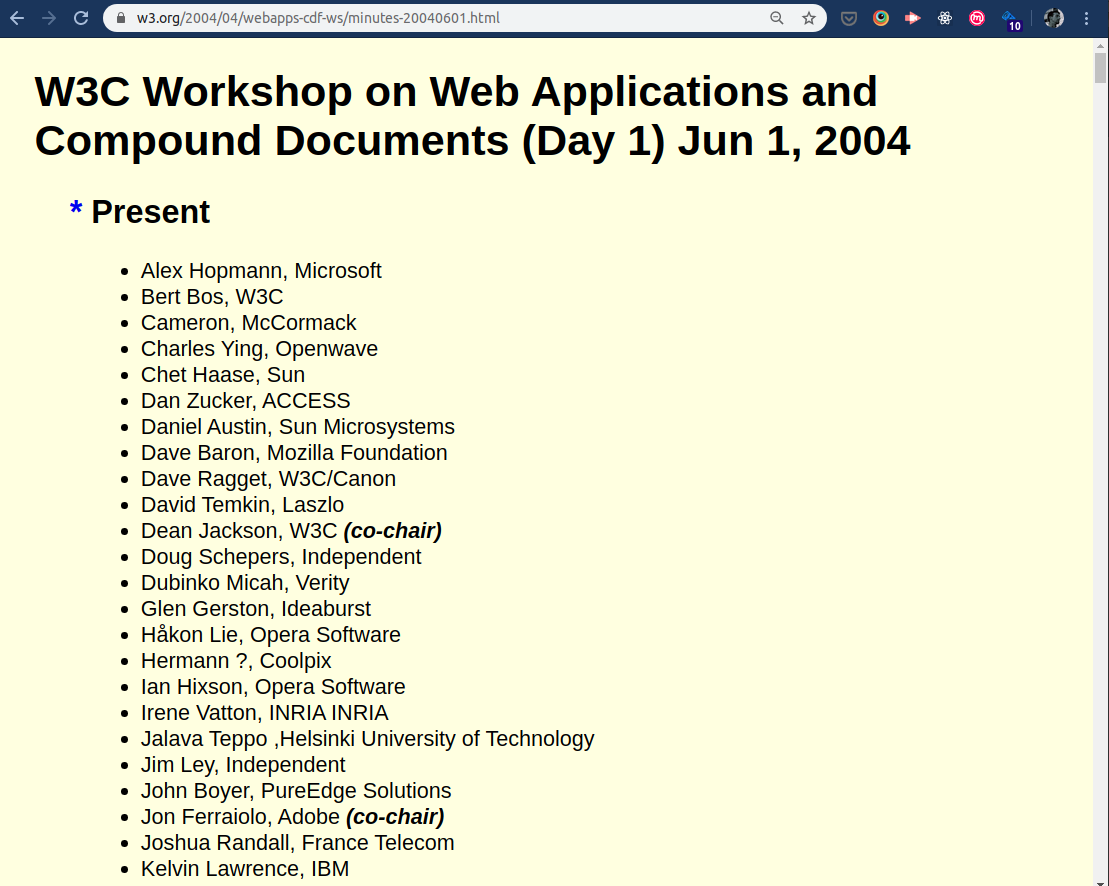This screenshot has width=1109, height=886.
Task: Select 'Dean Jackson, W3C' entry
Action: 239,531
